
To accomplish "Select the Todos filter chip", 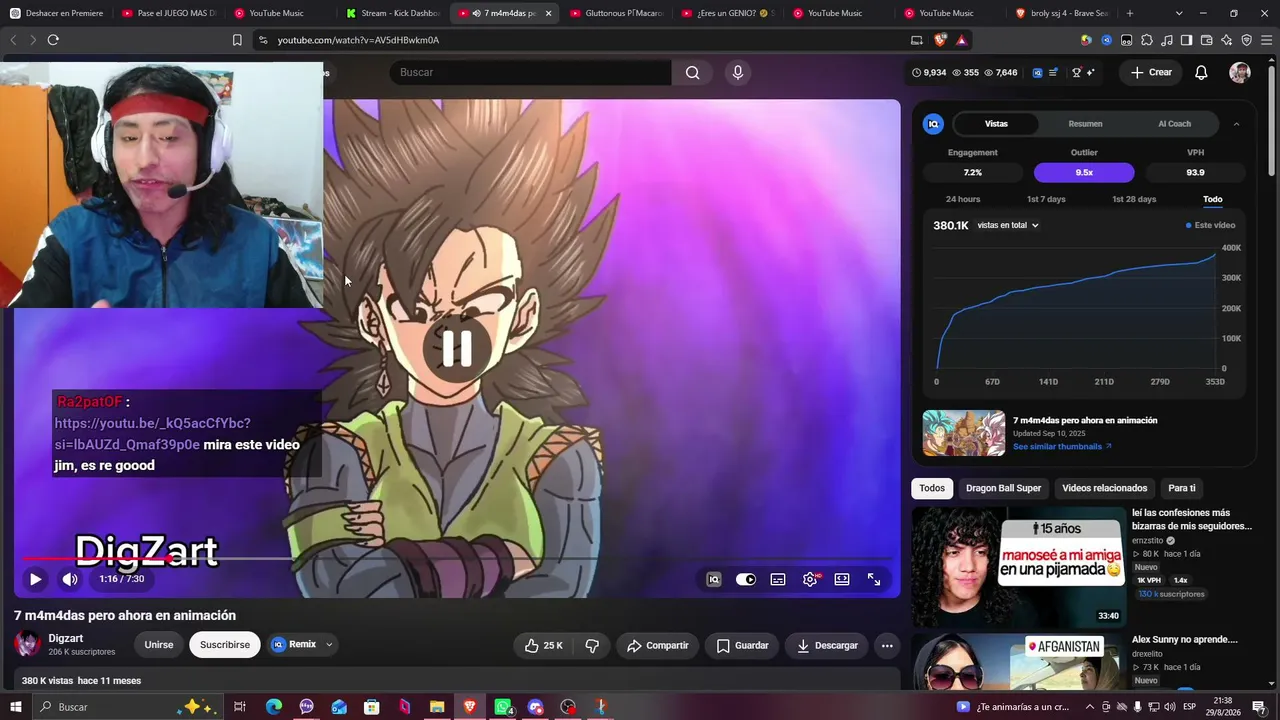I will click(x=932, y=488).
